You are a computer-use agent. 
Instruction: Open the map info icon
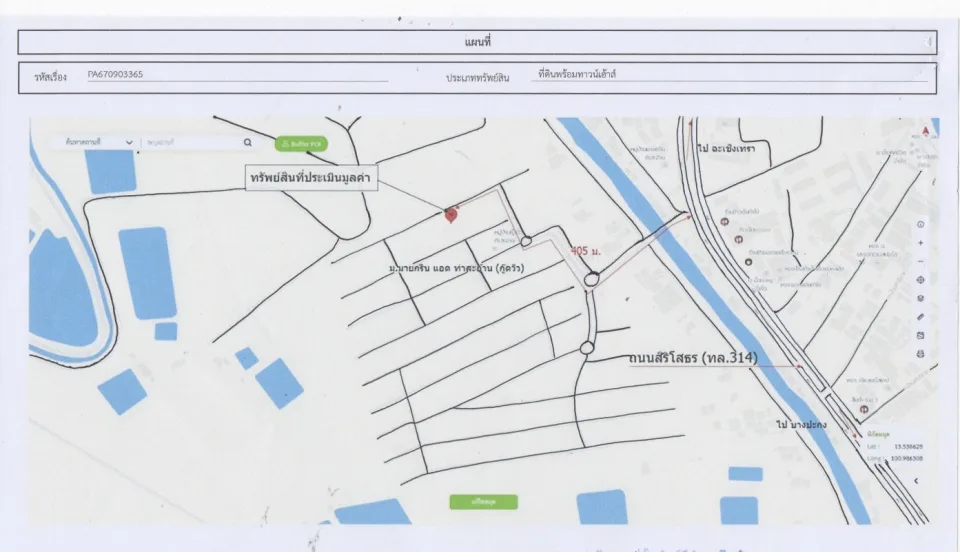click(x=920, y=225)
